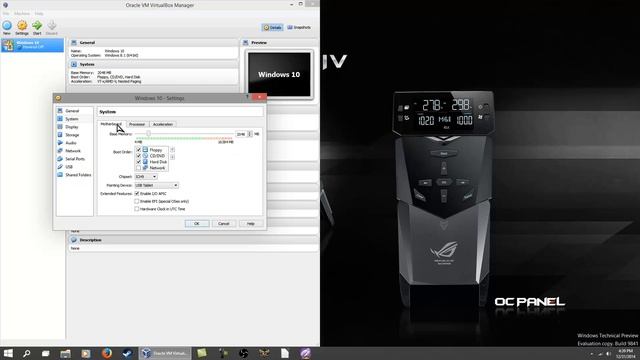Open the Help menu in VirtualBox Manager
The width and height of the screenshot is (640, 360).
(x=39, y=13)
